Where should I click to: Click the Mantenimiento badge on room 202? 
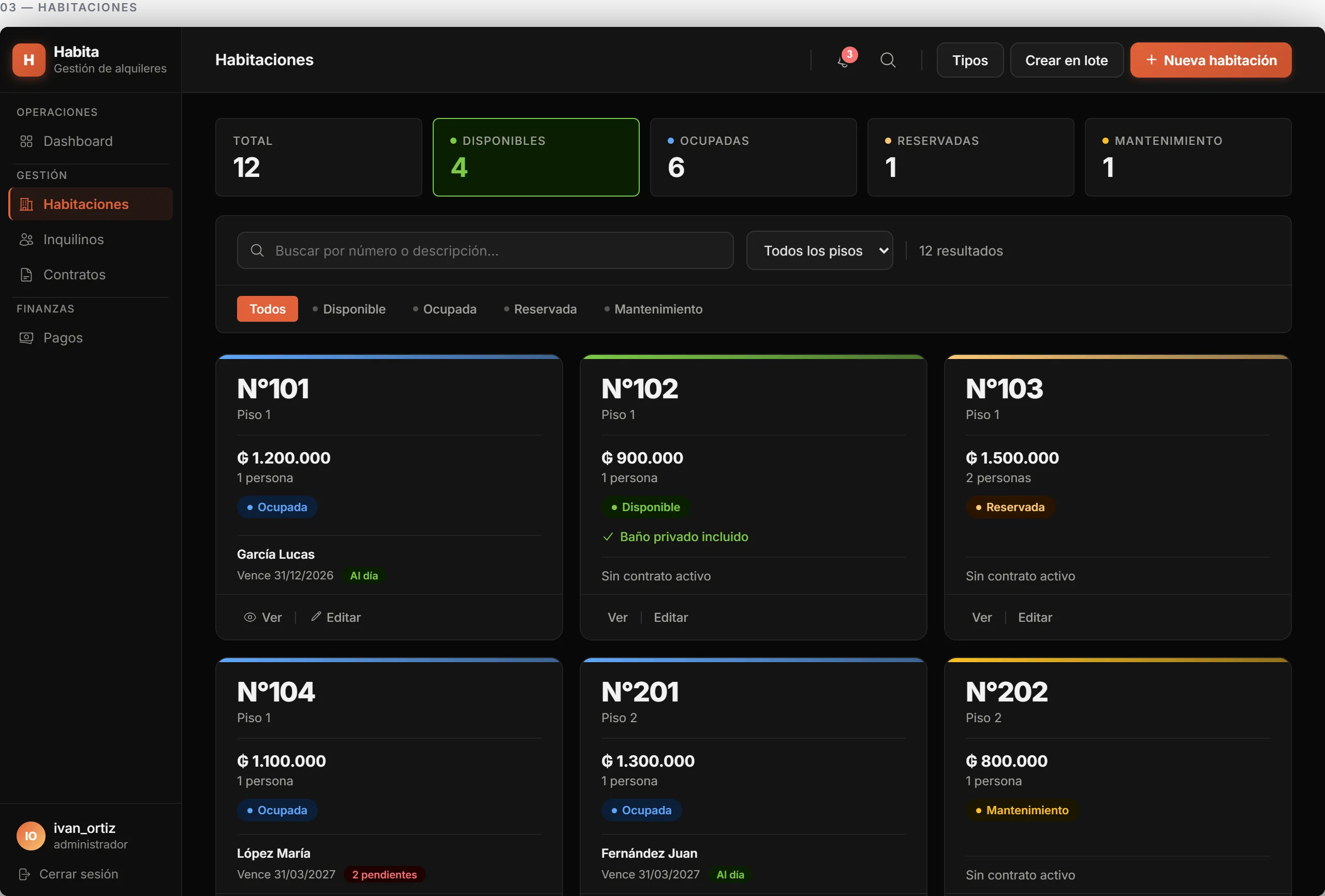(1022, 811)
